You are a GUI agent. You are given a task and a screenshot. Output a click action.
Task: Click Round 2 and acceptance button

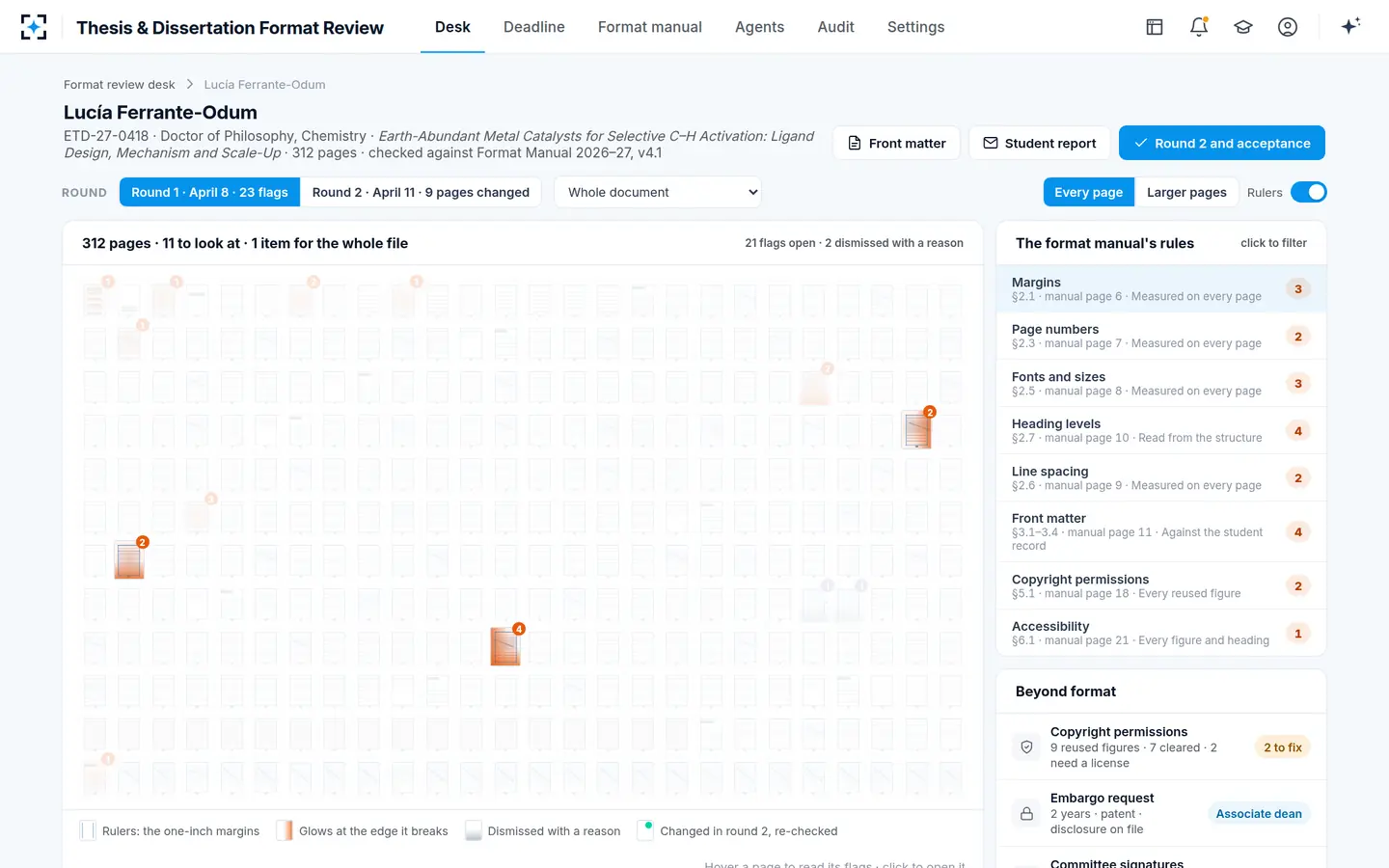[1221, 143]
